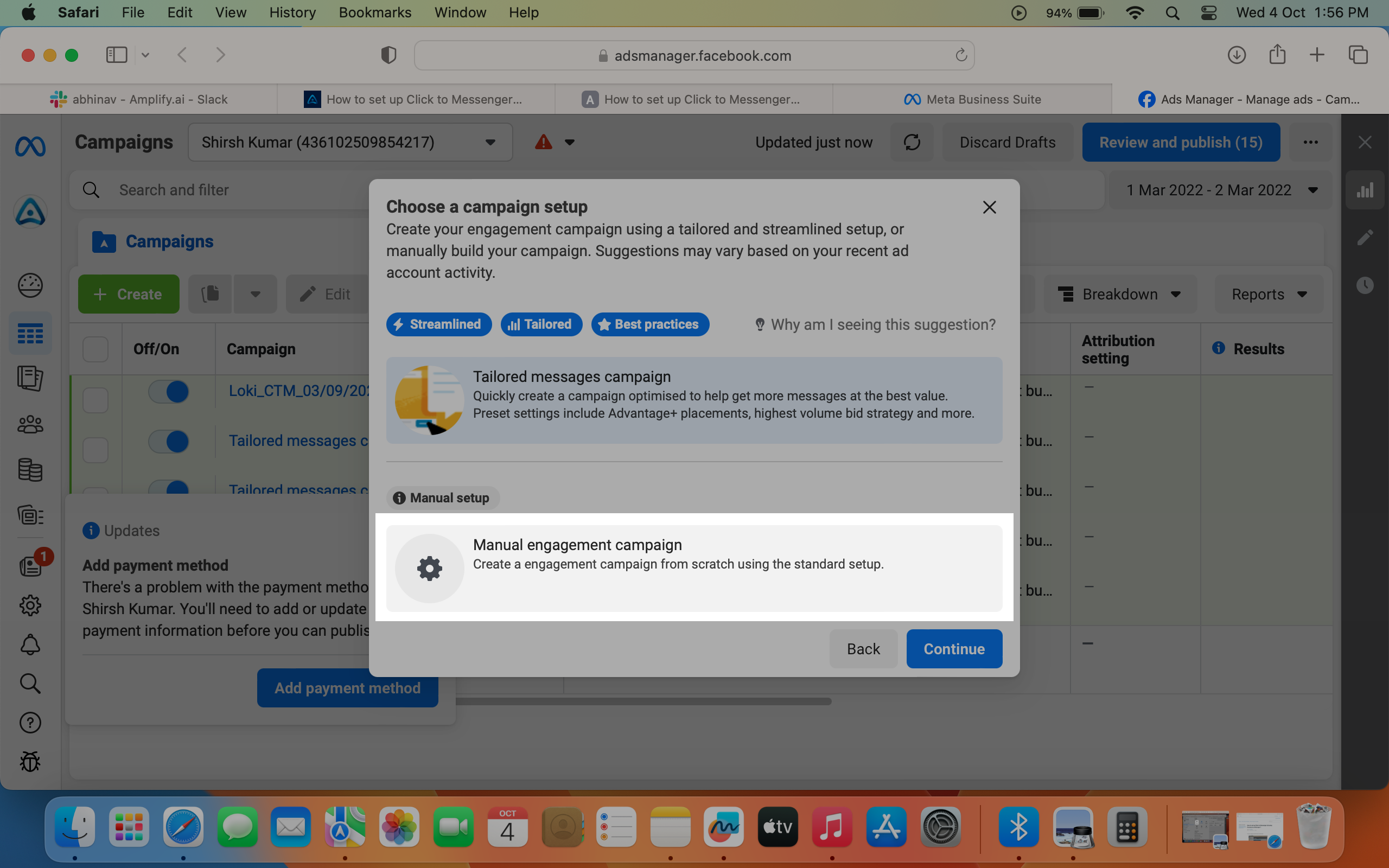
Task: Open Audiences people icon in sidebar
Action: 30,424
